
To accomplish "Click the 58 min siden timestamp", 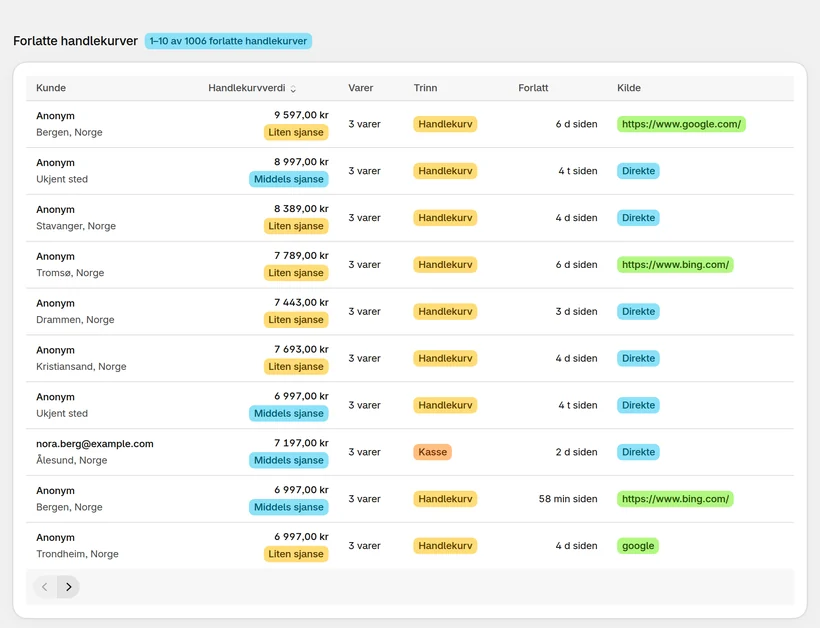I will [568, 499].
